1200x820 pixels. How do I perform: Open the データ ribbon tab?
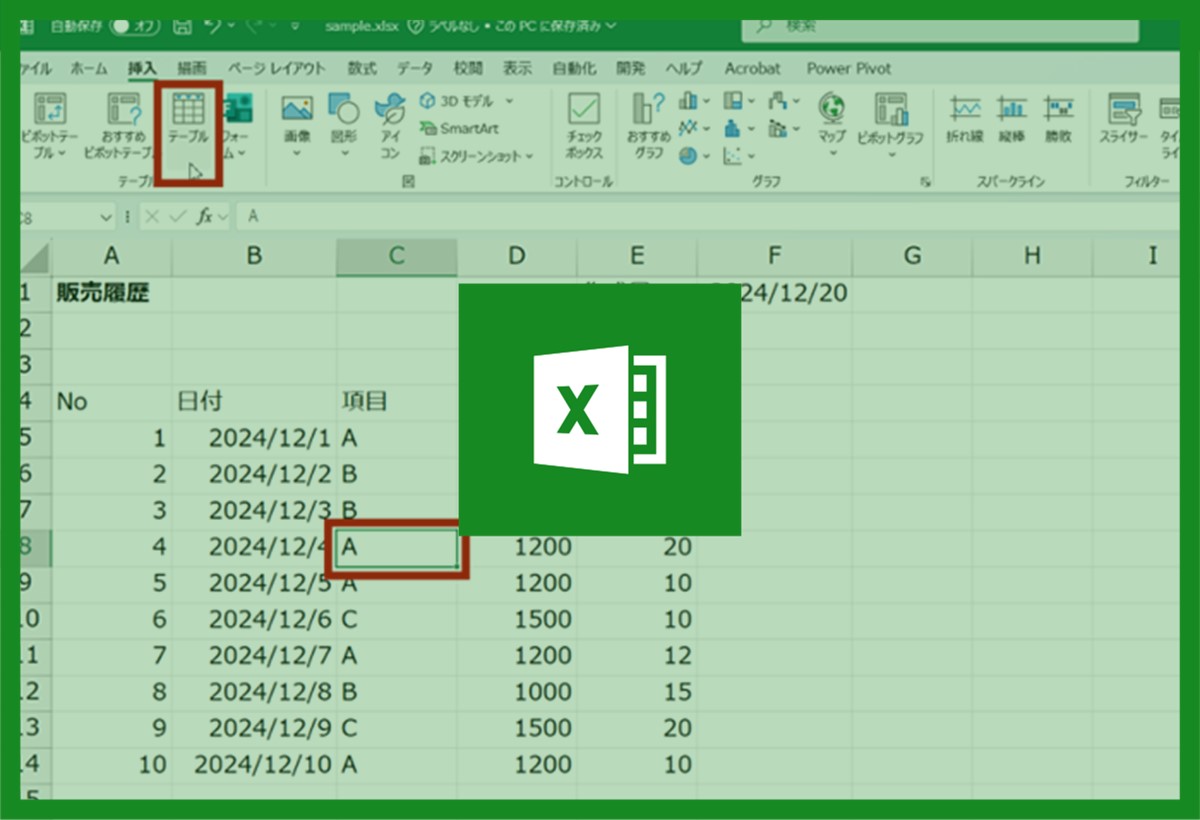(414, 69)
